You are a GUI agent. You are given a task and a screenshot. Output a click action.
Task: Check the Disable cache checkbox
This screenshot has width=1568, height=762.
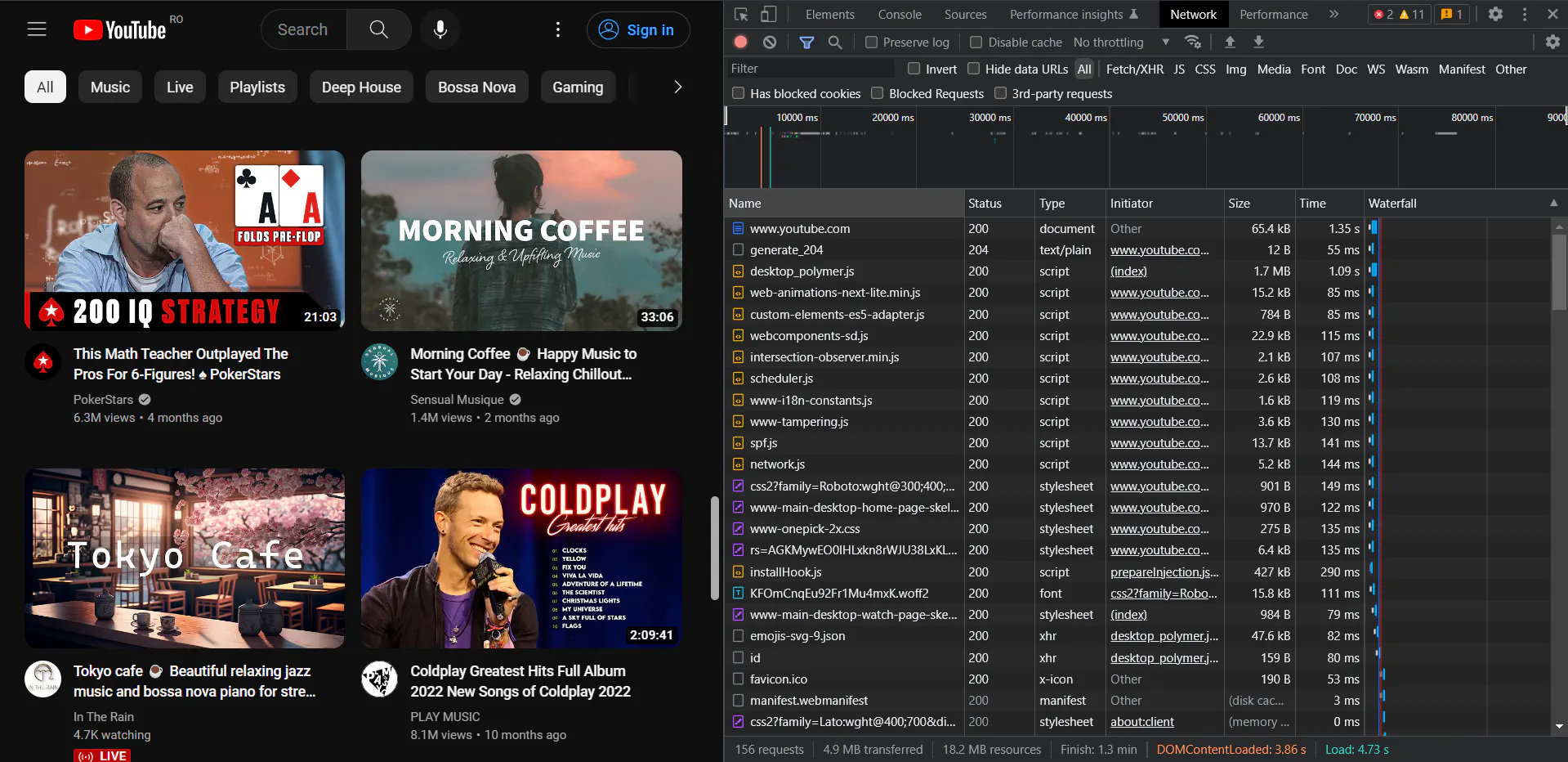(x=976, y=42)
